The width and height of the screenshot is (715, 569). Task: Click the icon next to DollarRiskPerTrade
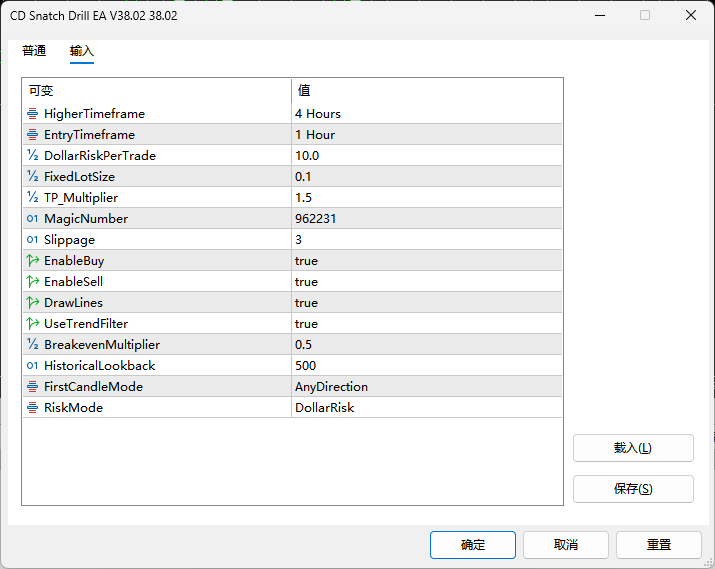tap(33, 156)
